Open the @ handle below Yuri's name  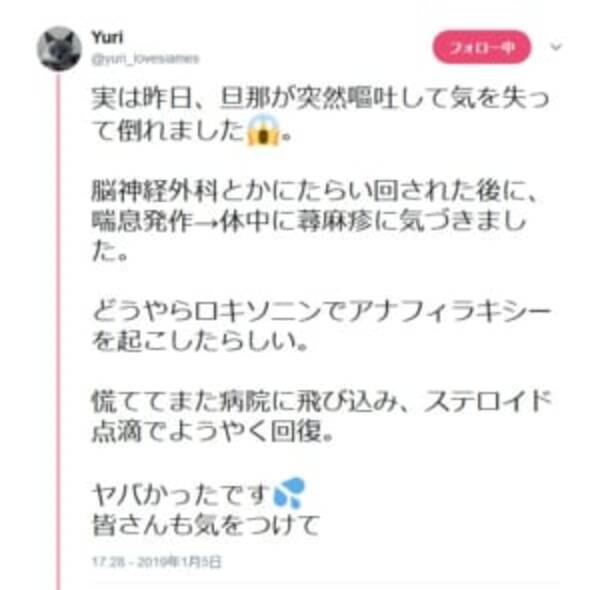tap(145, 59)
